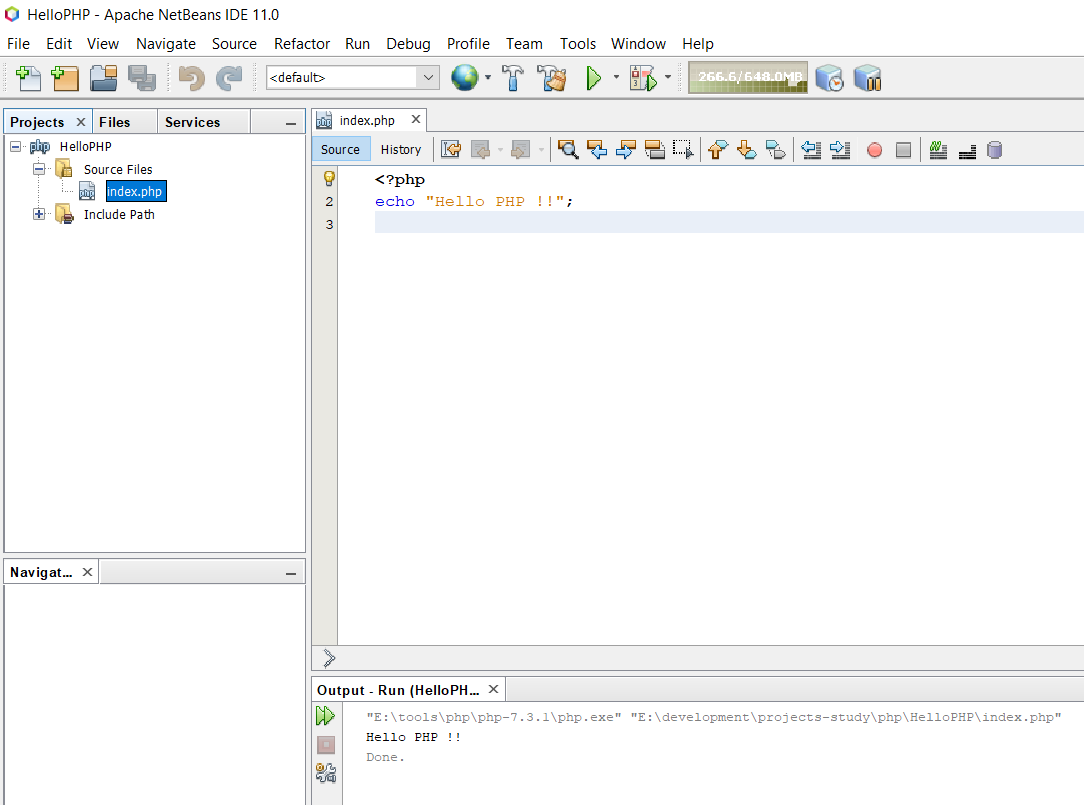The width and height of the screenshot is (1084, 805).
Task: Click the Comment lines icon
Action: click(938, 149)
